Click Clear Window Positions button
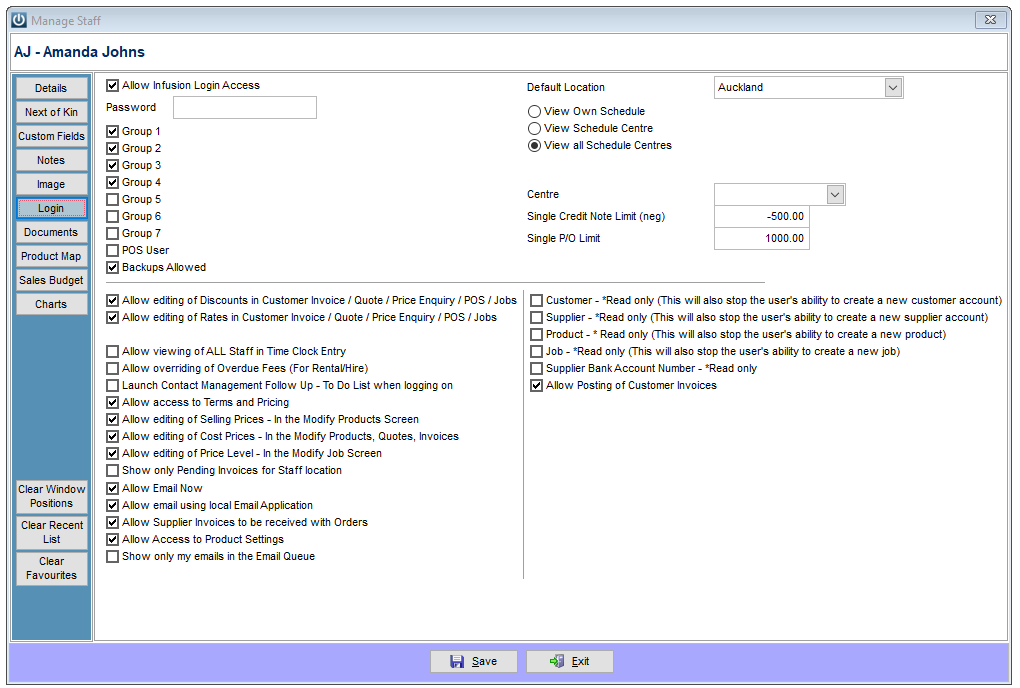The width and height of the screenshot is (1020, 688). click(x=51, y=497)
